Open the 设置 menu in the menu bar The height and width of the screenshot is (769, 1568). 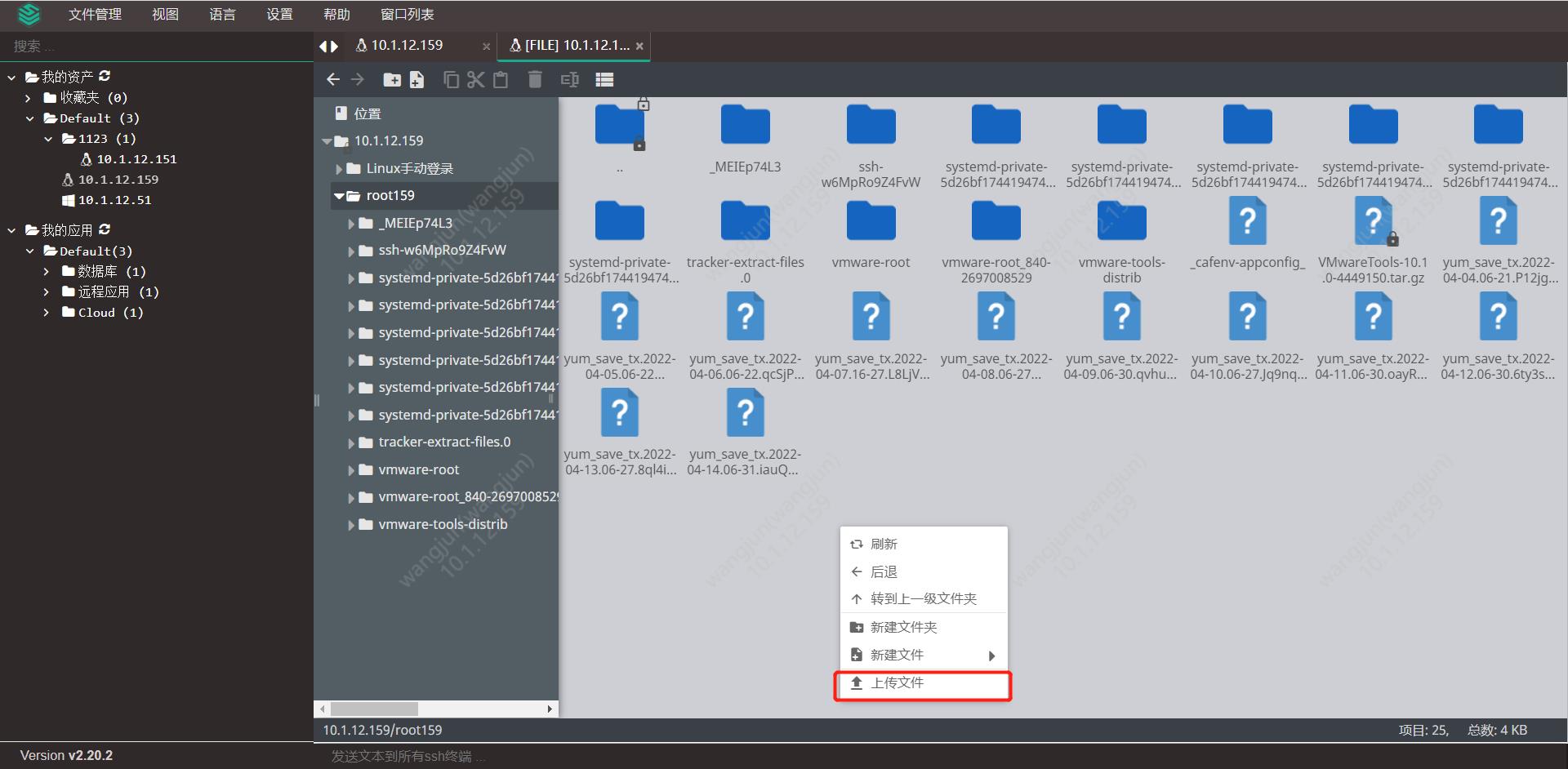click(x=279, y=14)
